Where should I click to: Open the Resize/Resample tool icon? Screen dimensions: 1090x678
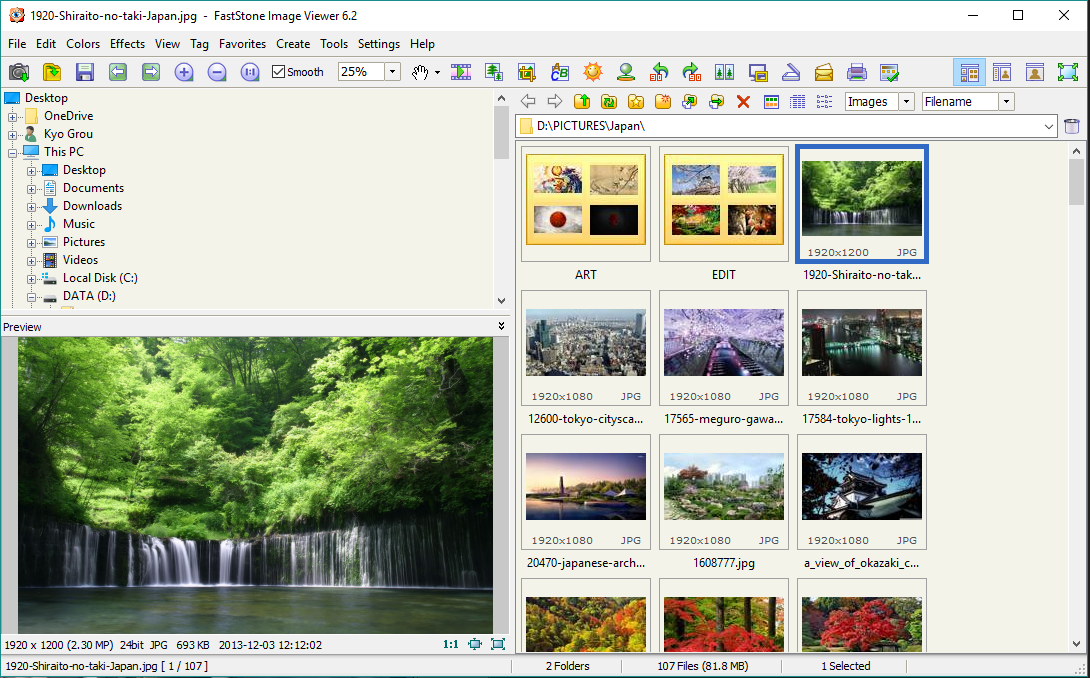coord(494,72)
